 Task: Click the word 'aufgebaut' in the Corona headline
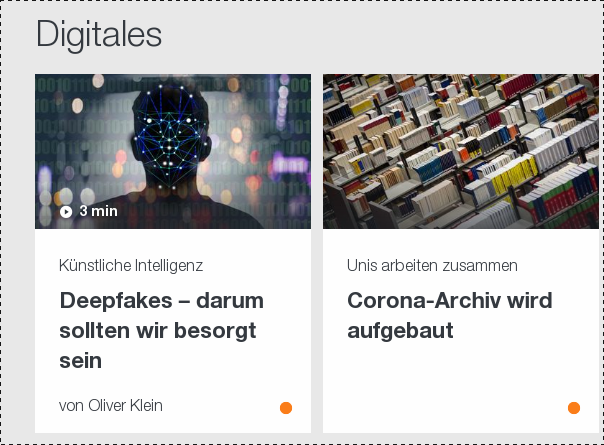[x=400, y=332]
